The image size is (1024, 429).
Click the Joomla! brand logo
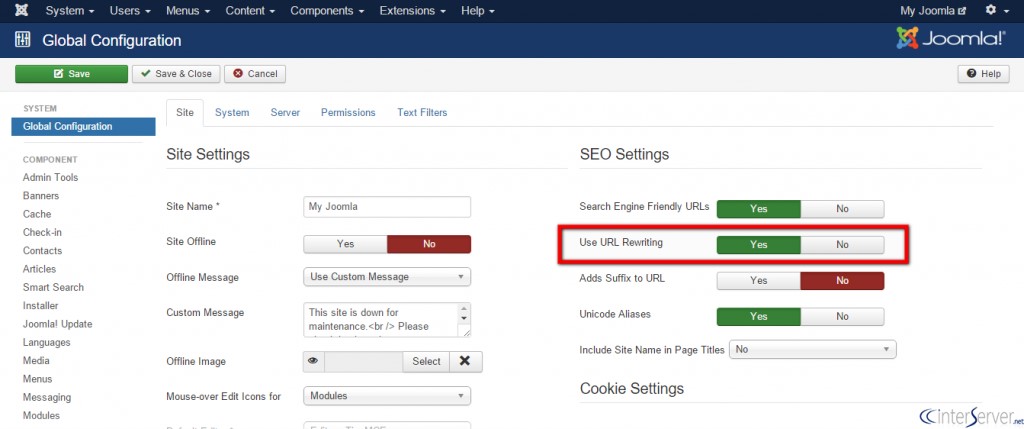pos(951,39)
